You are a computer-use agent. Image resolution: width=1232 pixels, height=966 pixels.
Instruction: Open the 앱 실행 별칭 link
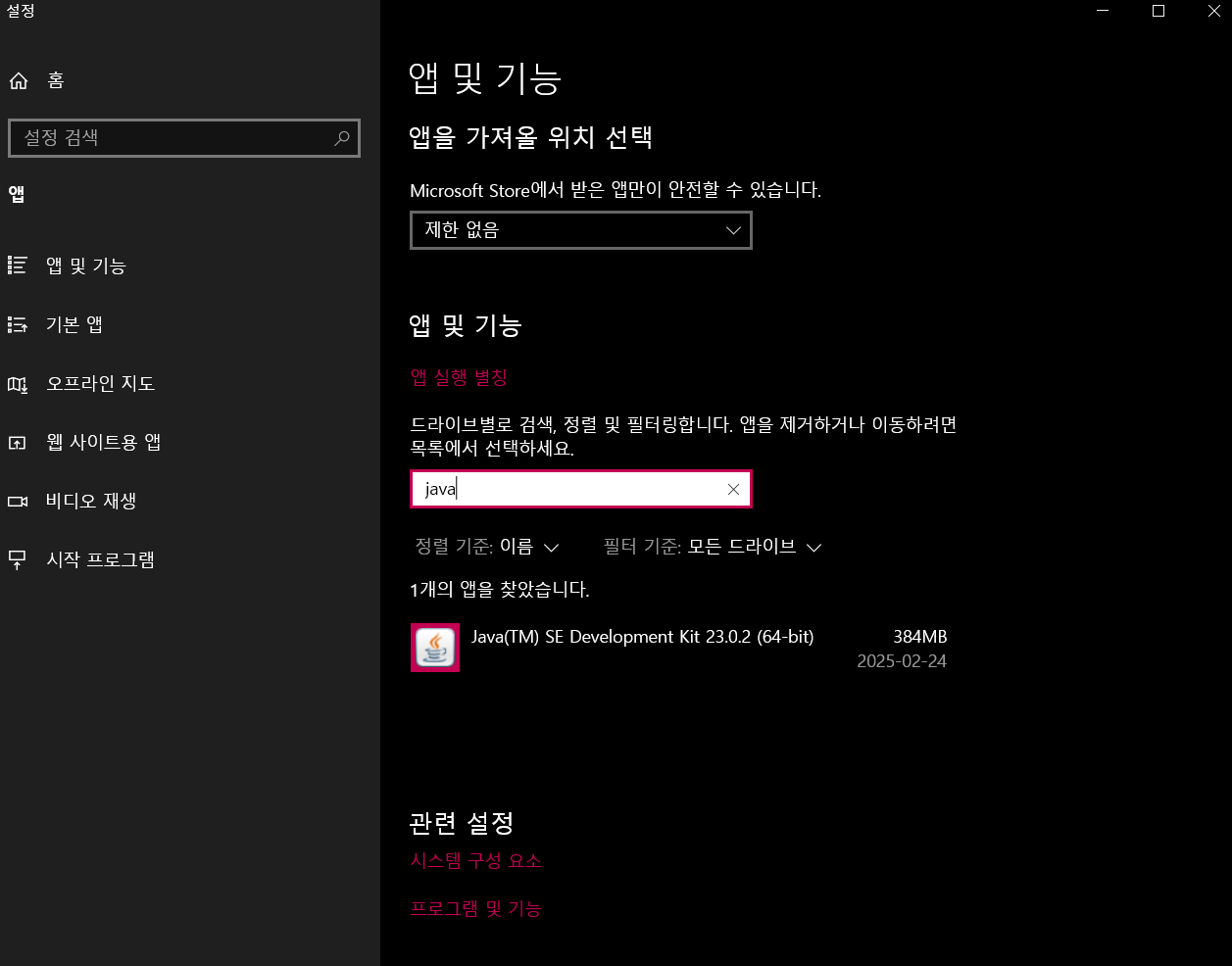[x=459, y=377]
